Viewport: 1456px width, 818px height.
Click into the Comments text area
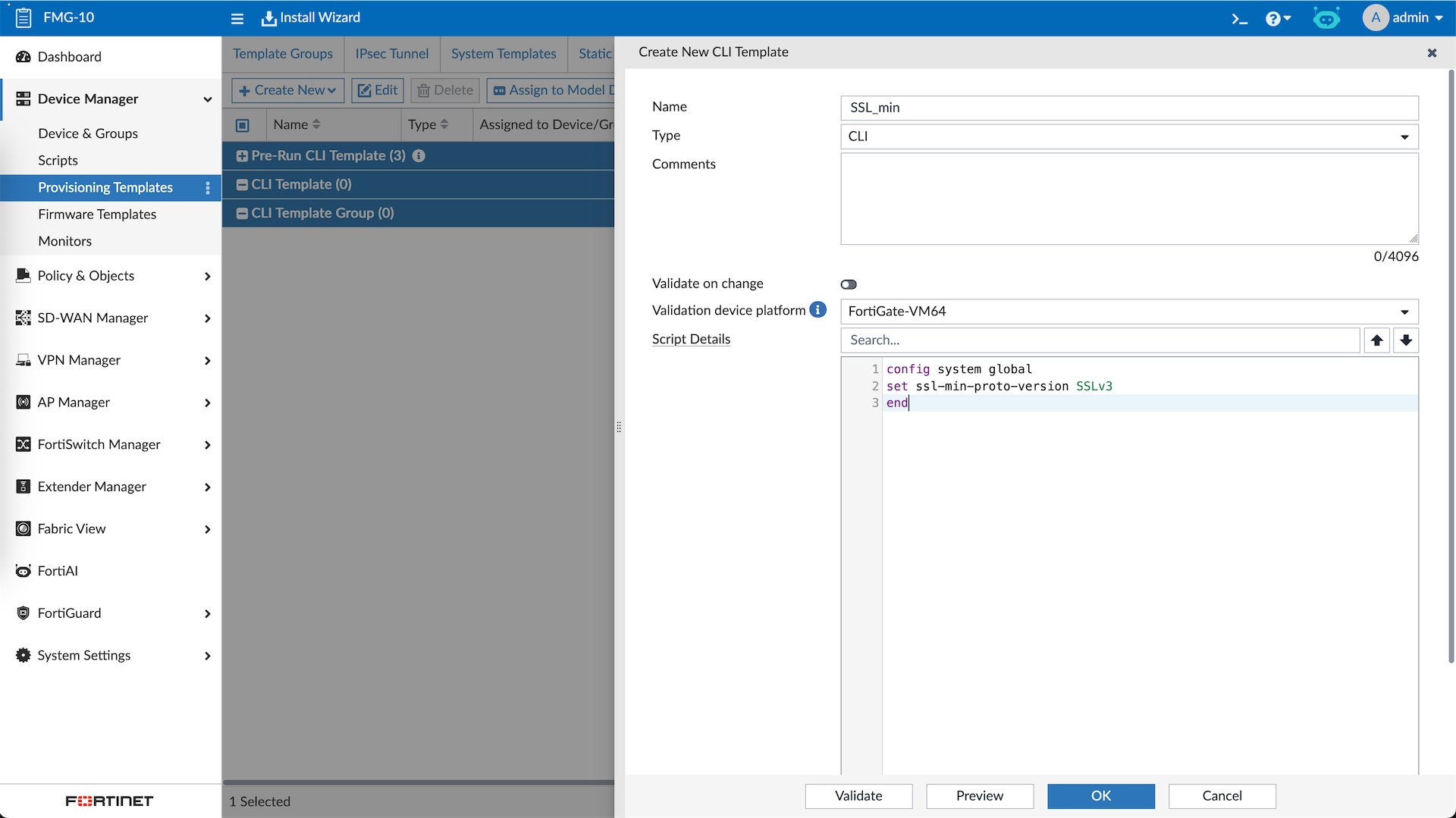coord(1128,199)
